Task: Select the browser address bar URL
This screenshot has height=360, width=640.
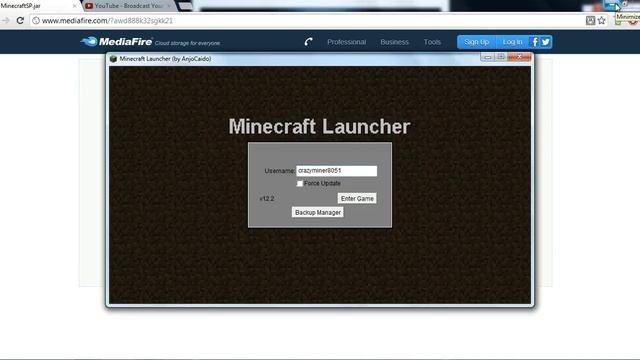Action: (x=107, y=20)
